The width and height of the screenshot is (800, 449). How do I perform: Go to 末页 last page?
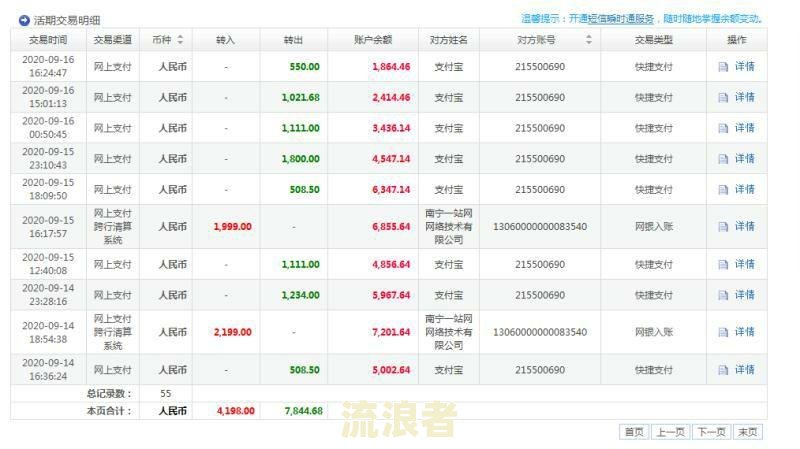coord(748,432)
